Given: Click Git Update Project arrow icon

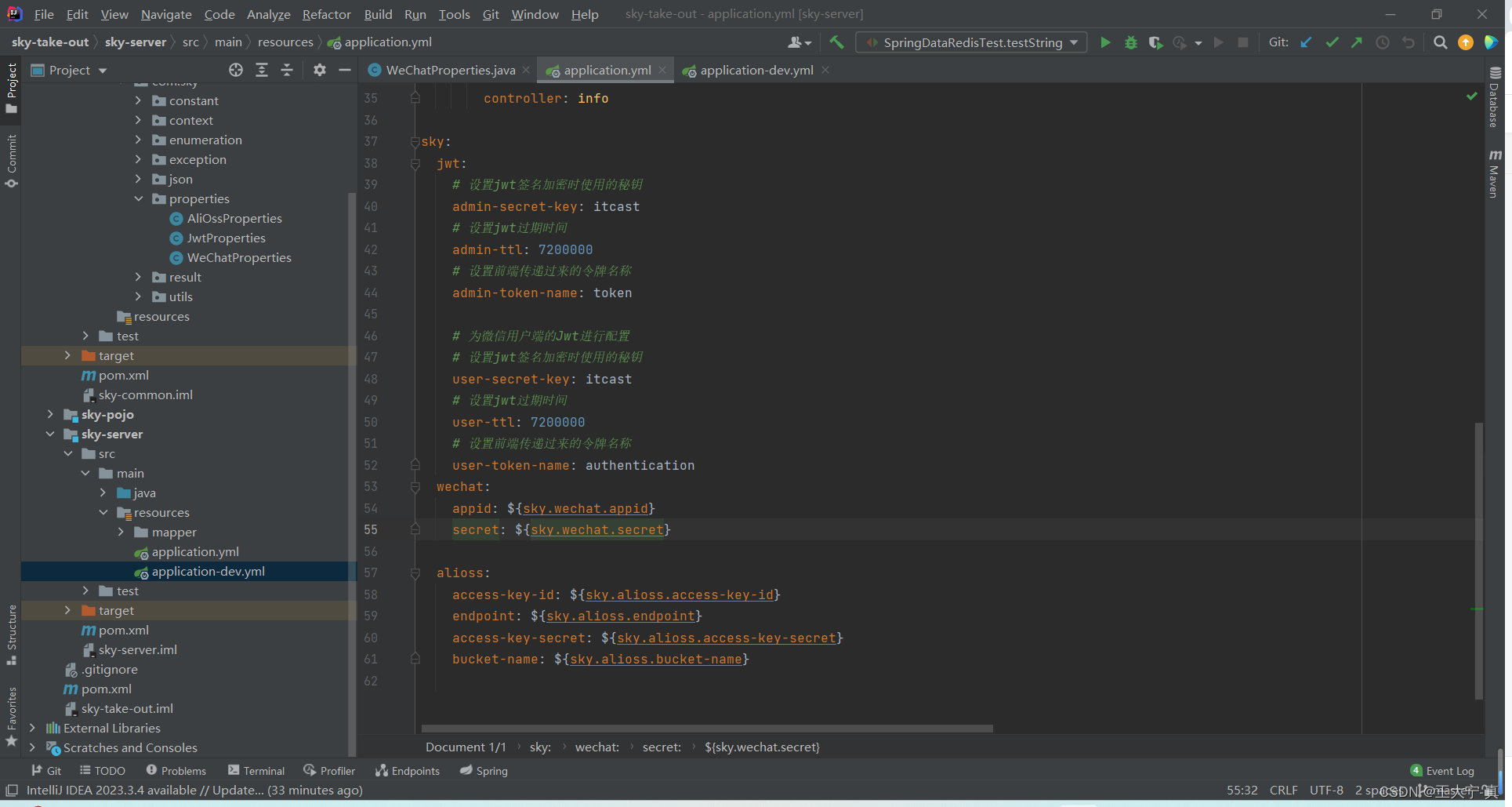Looking at the screenshot, I should [x=1306, y=42].
